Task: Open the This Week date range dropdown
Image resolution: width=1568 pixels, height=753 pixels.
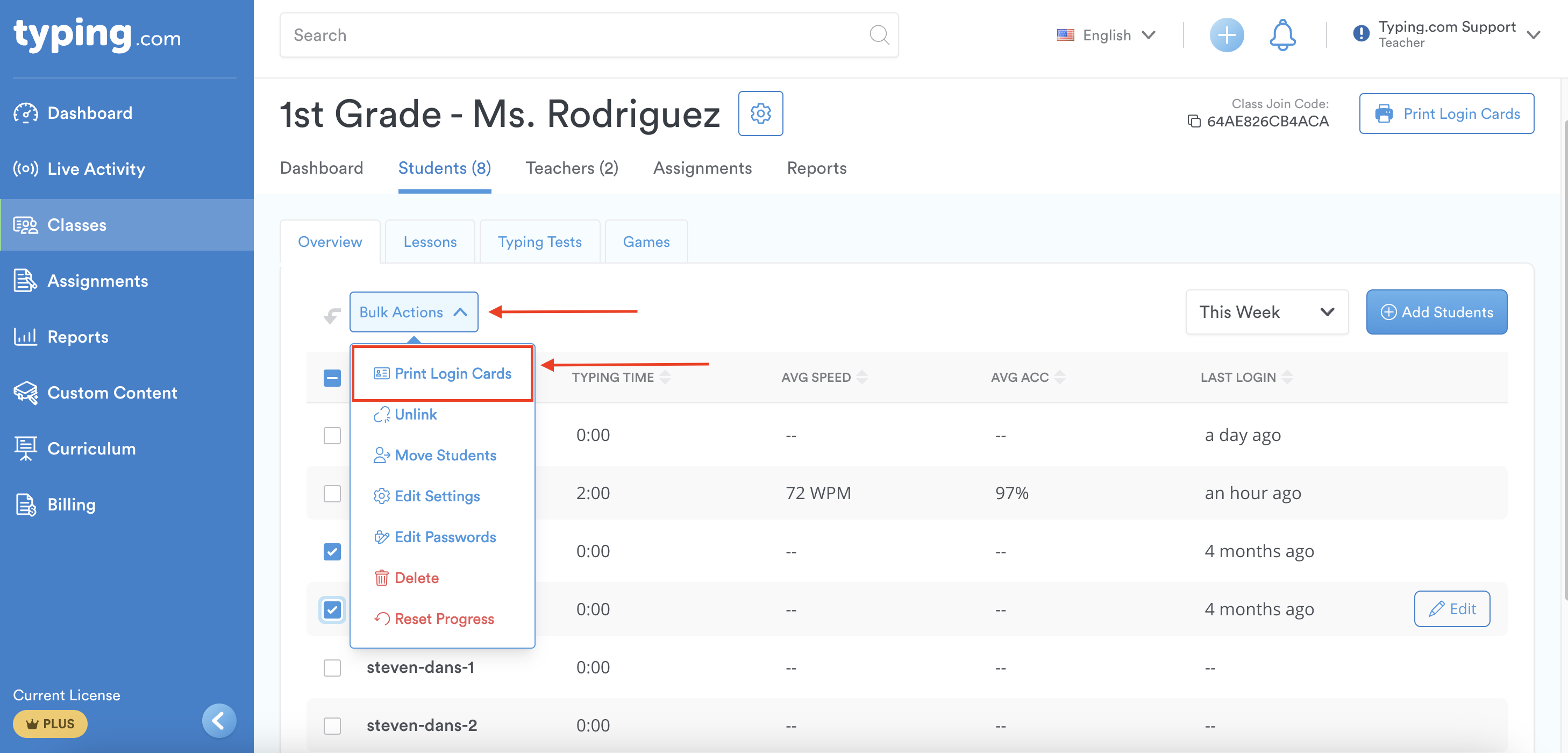Action: click(x=1266, y=311)
